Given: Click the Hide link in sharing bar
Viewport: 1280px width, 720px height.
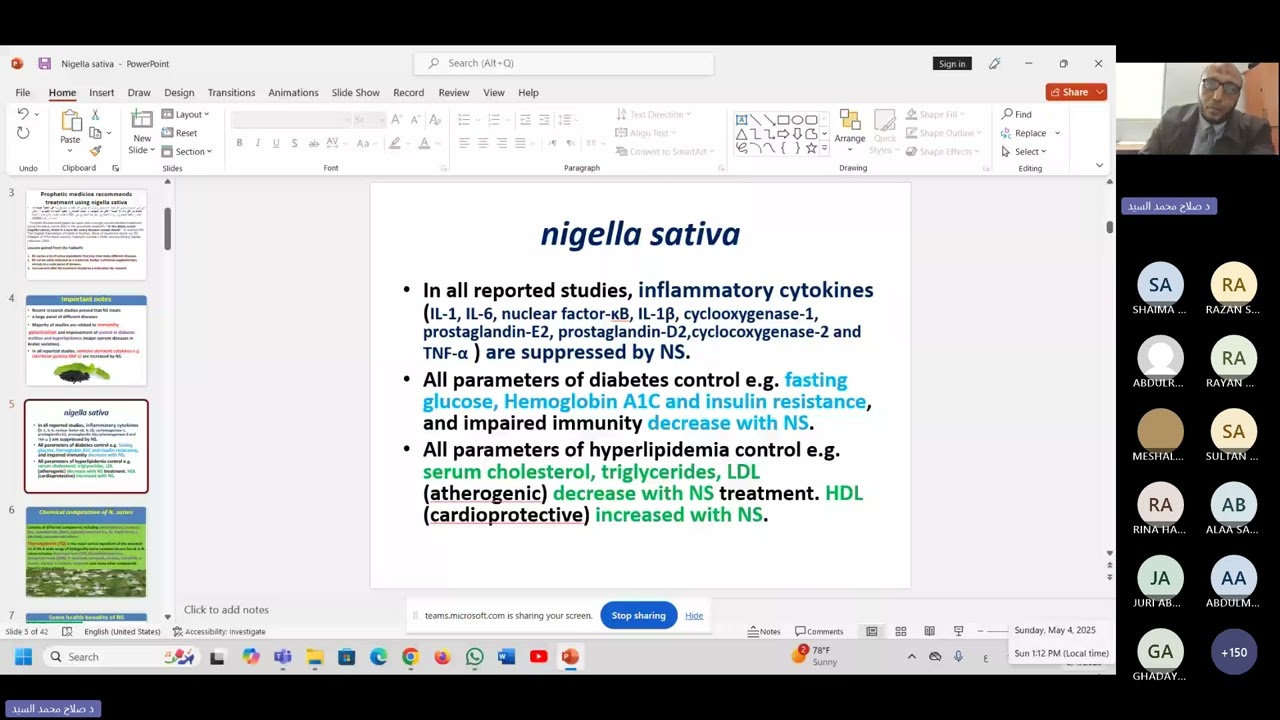Looking at the screenshot, I should tap(694, 616).
